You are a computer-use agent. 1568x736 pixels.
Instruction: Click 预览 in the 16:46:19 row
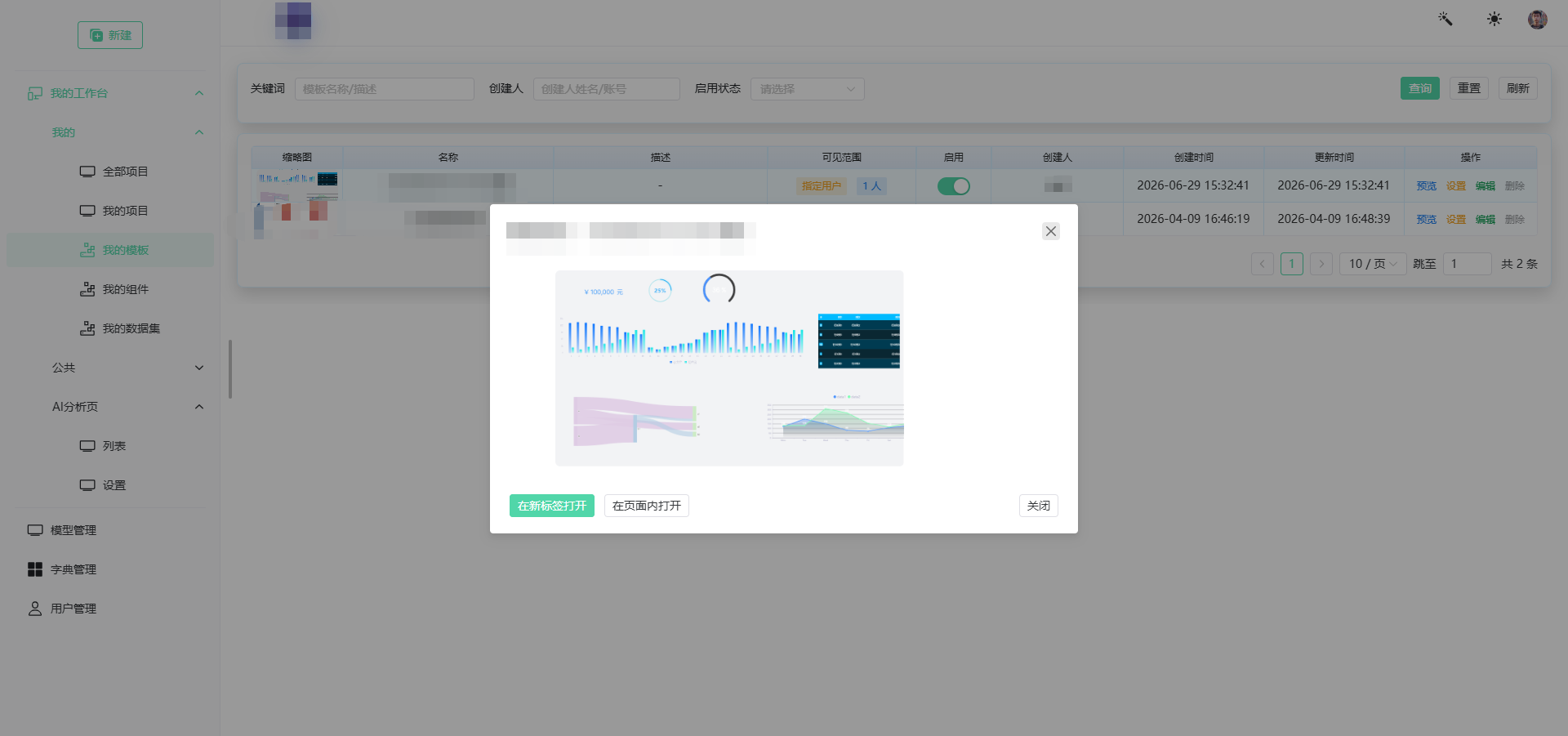click(x=1427, y=220)
